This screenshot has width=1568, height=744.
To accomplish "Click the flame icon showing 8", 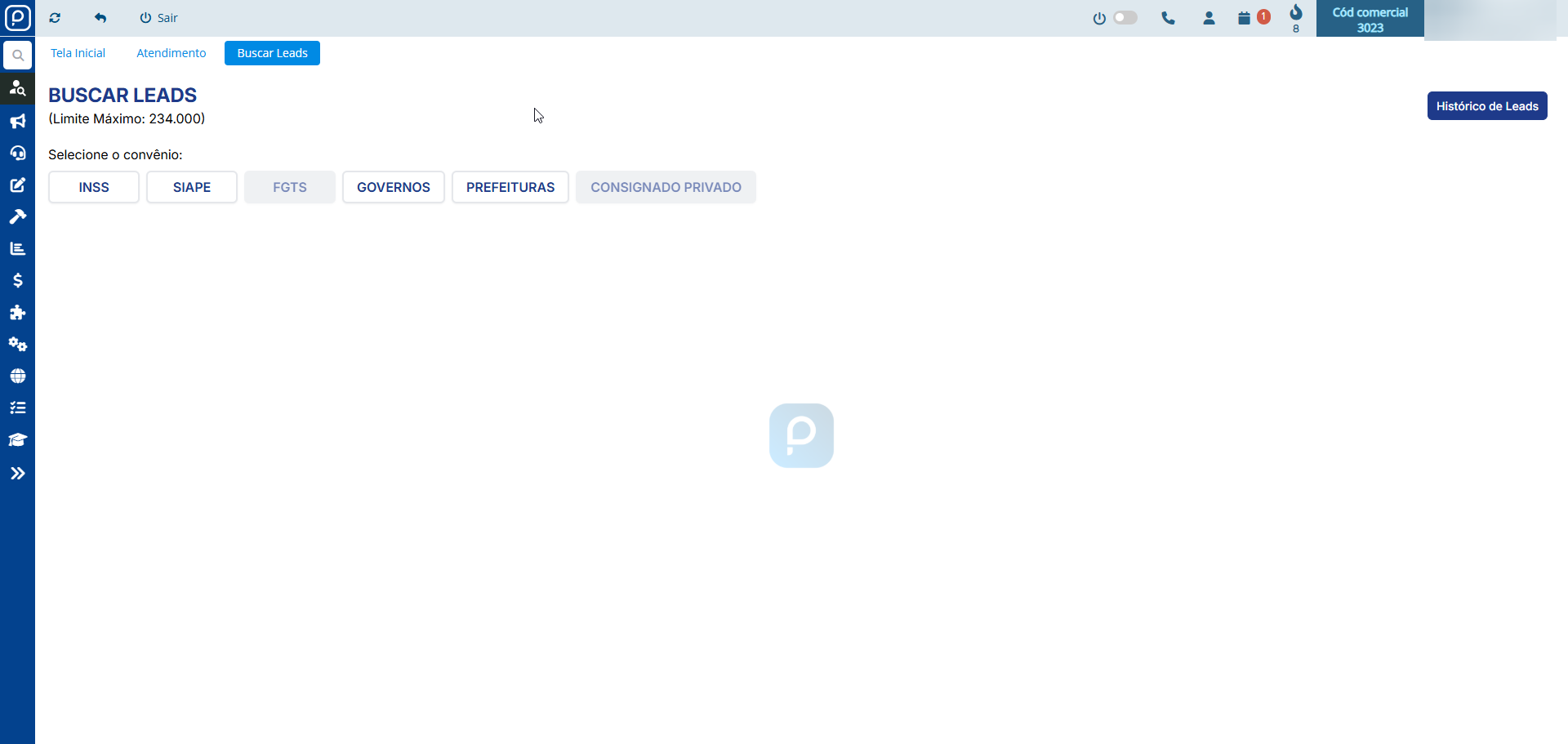I will pos(1296,13).
